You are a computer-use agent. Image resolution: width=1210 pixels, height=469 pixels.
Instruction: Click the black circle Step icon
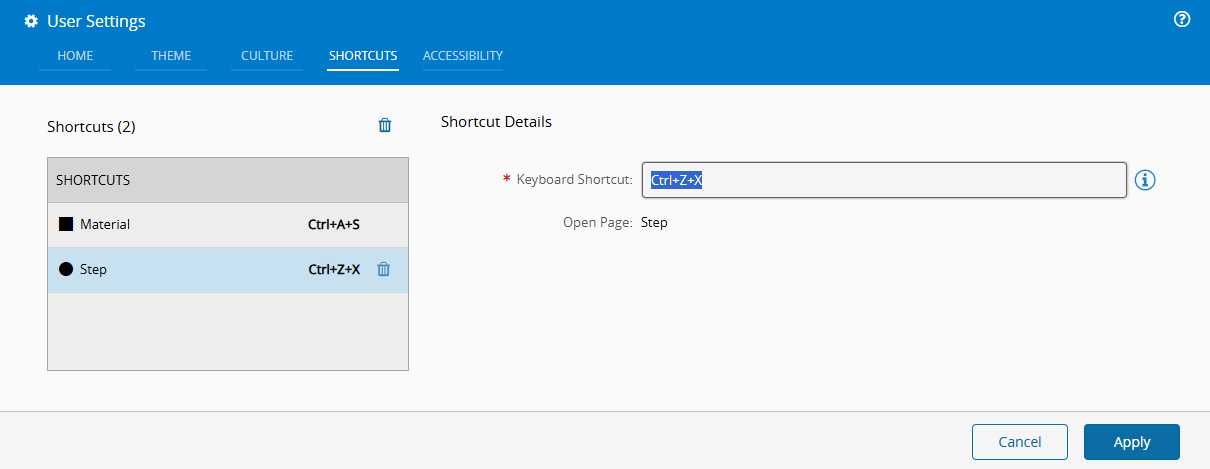click(x=66, y=269)
